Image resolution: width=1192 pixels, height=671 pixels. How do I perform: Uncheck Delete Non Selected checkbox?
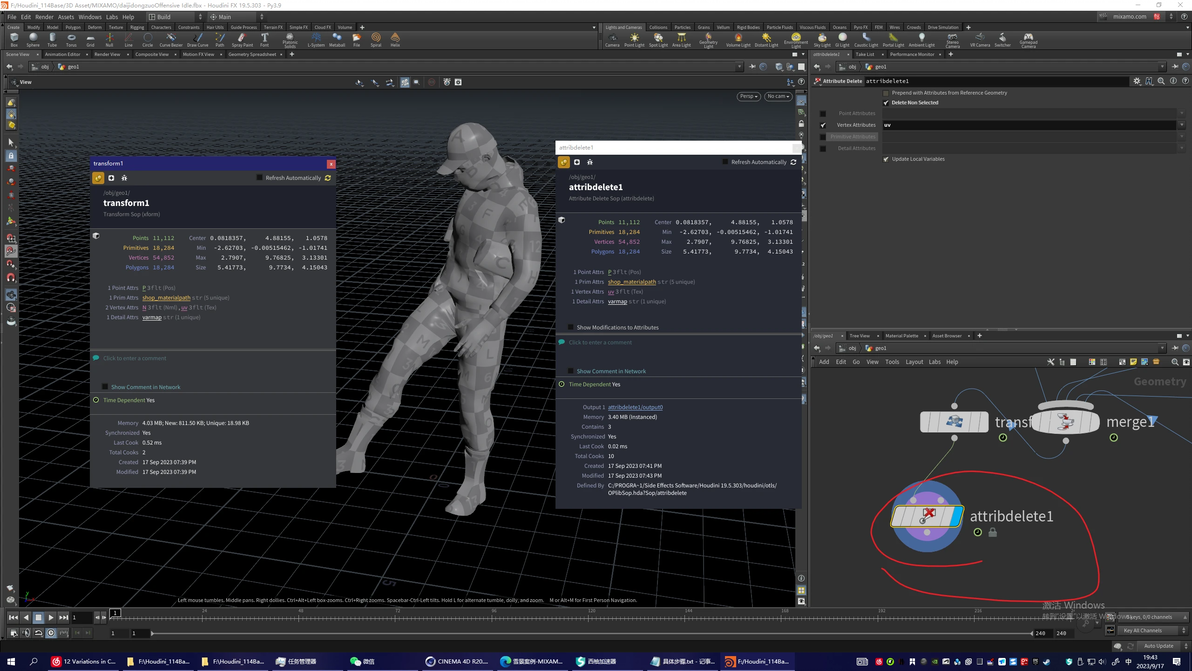886,102
